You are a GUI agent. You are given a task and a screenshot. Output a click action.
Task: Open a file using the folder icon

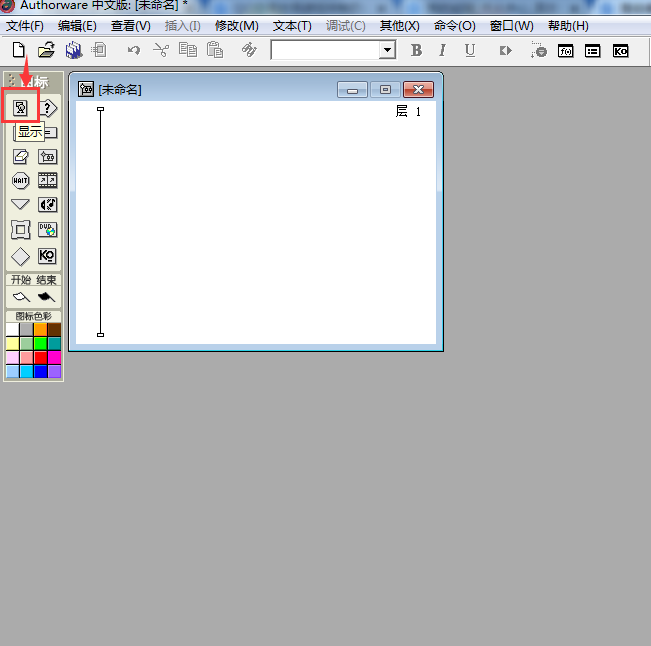tap(46, 50)
